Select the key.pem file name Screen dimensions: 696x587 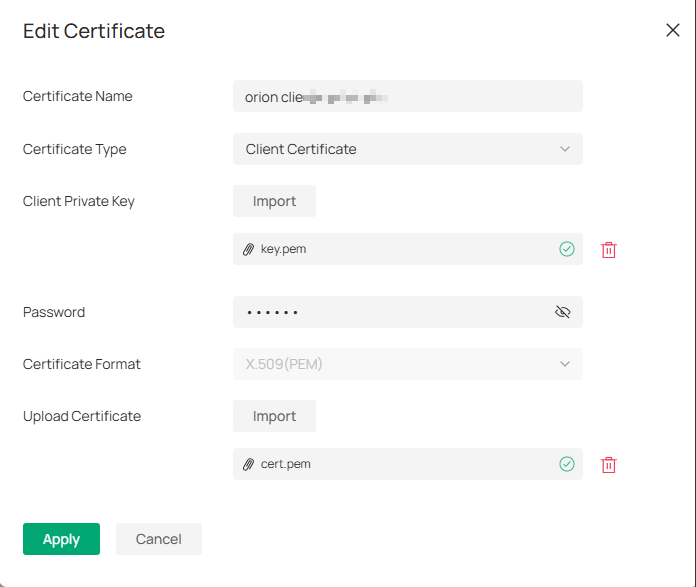click(x=283, y=249)
